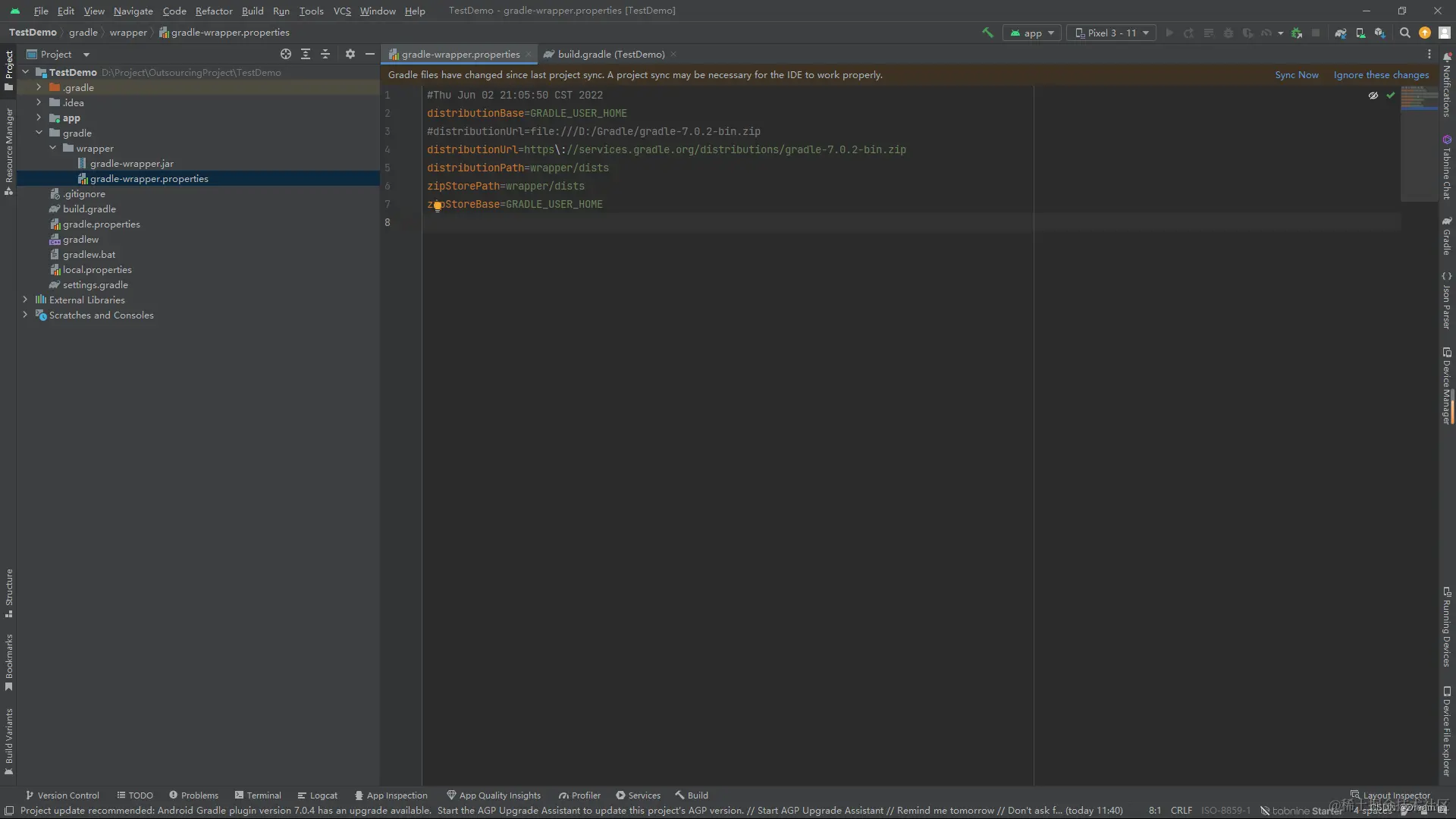Select gradlew.bat file in tree
Screen dimensions: 1456x819
point(89,254)
